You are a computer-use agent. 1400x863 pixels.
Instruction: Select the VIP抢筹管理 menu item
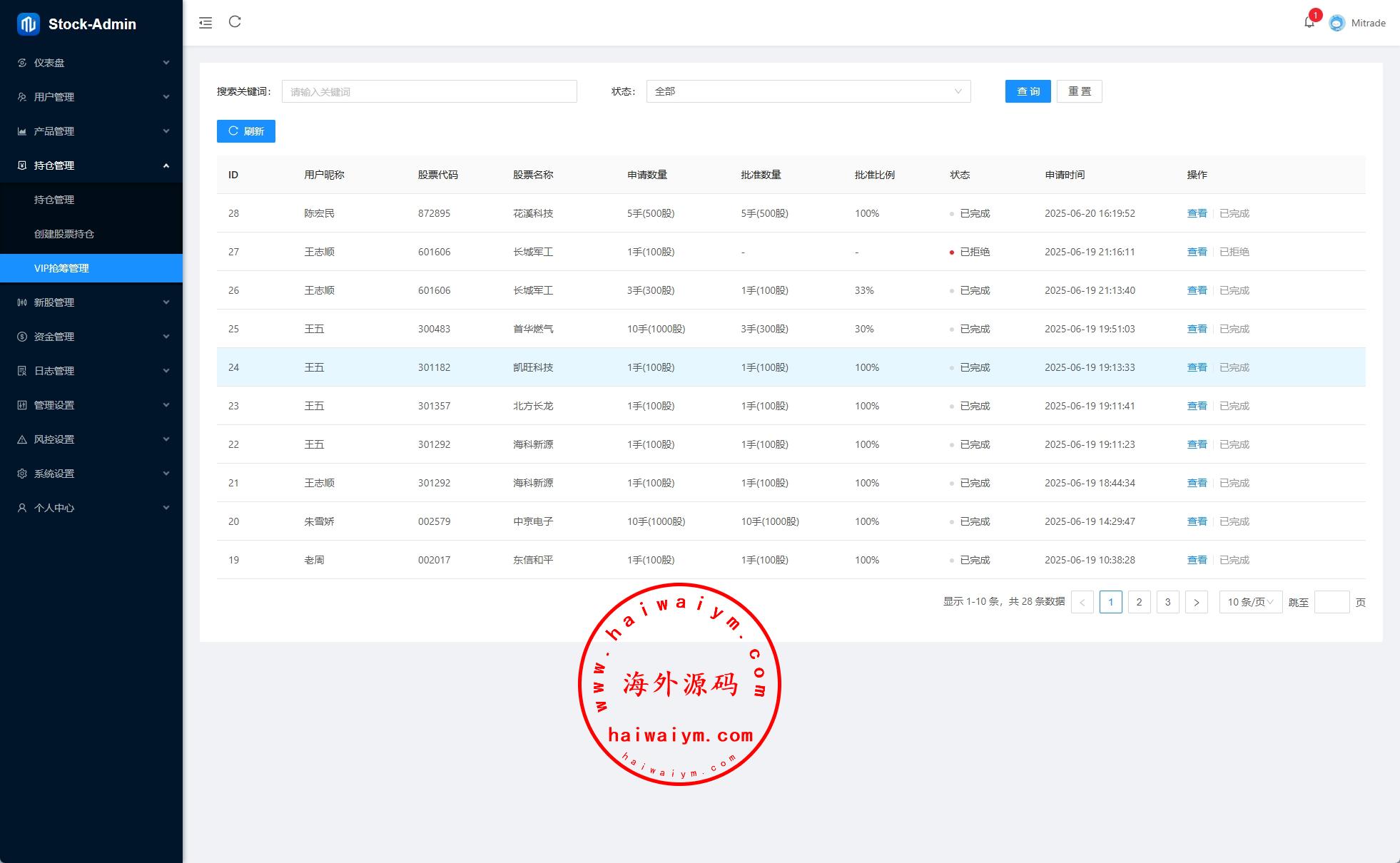pos(62,268)
